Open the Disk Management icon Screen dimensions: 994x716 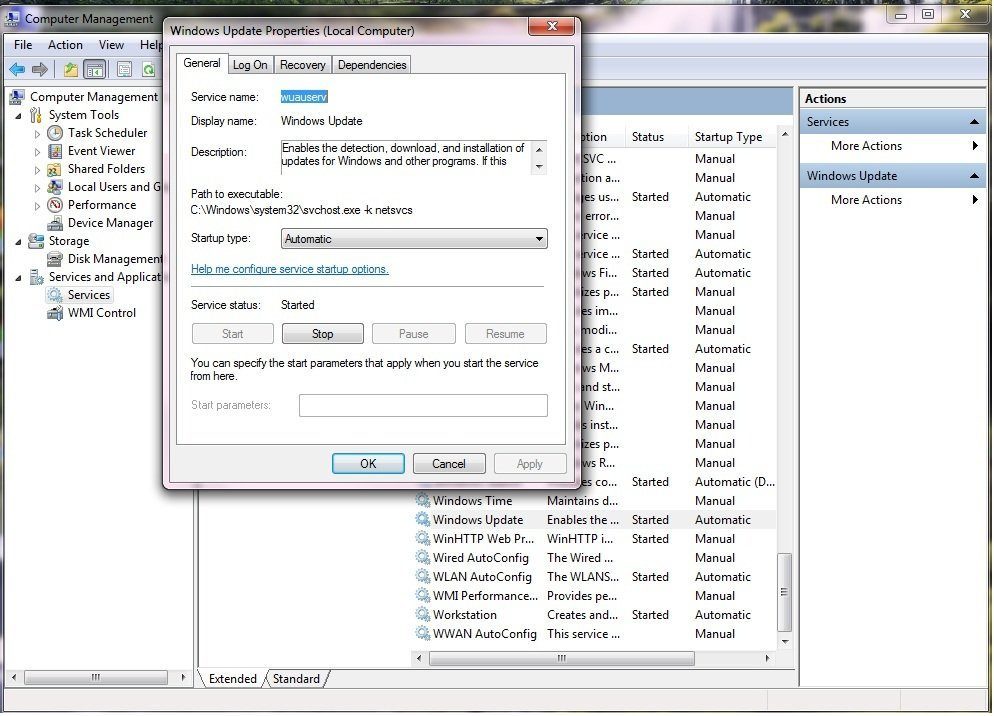(55, 259)
